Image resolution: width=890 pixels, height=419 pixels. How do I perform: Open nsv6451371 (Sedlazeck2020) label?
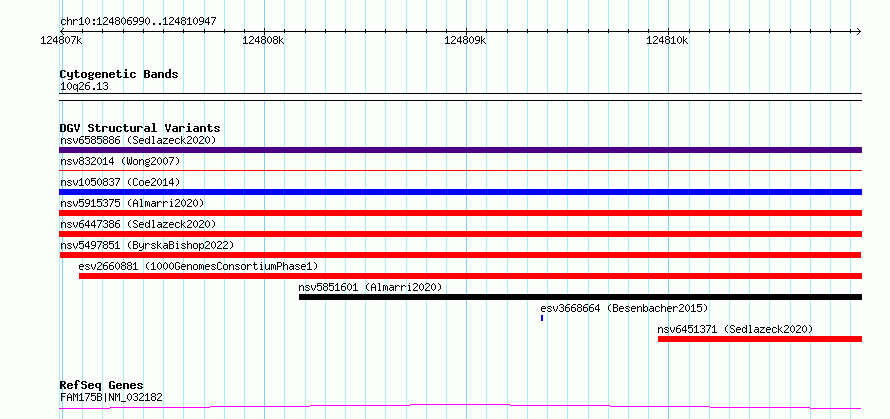coord(735,329)
